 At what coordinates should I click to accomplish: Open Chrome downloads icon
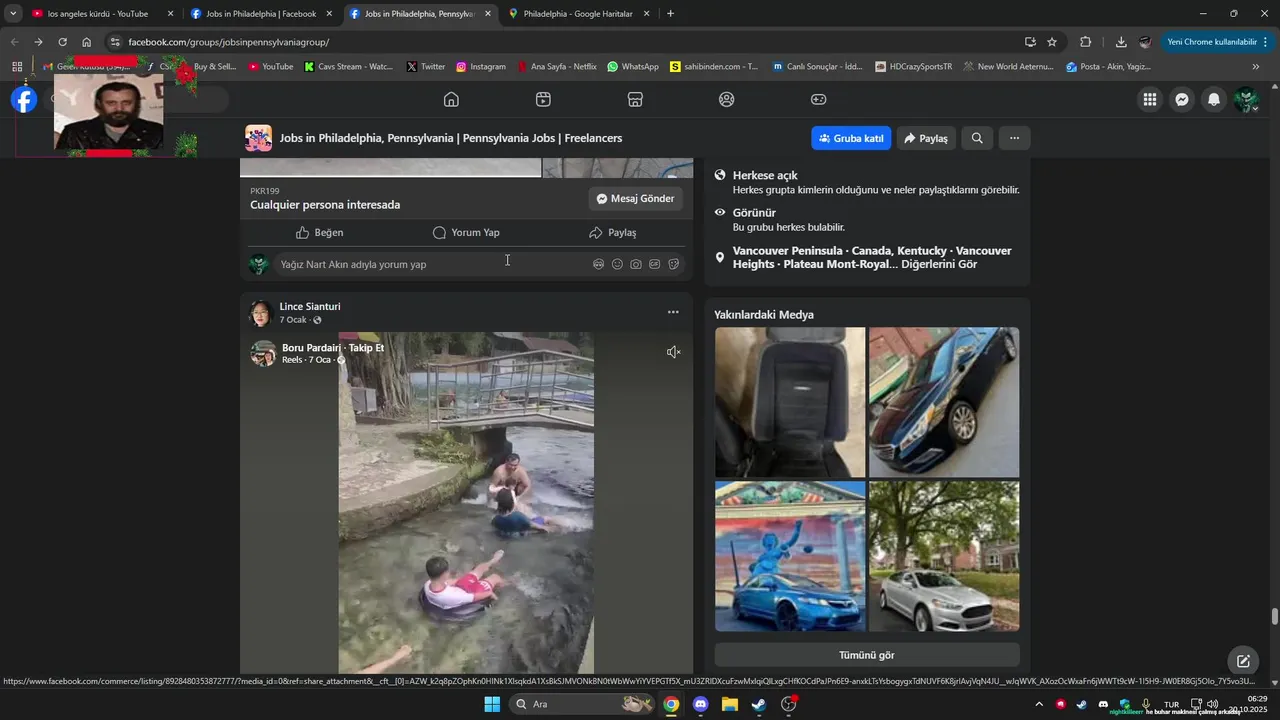click(x=1121, y=42)
